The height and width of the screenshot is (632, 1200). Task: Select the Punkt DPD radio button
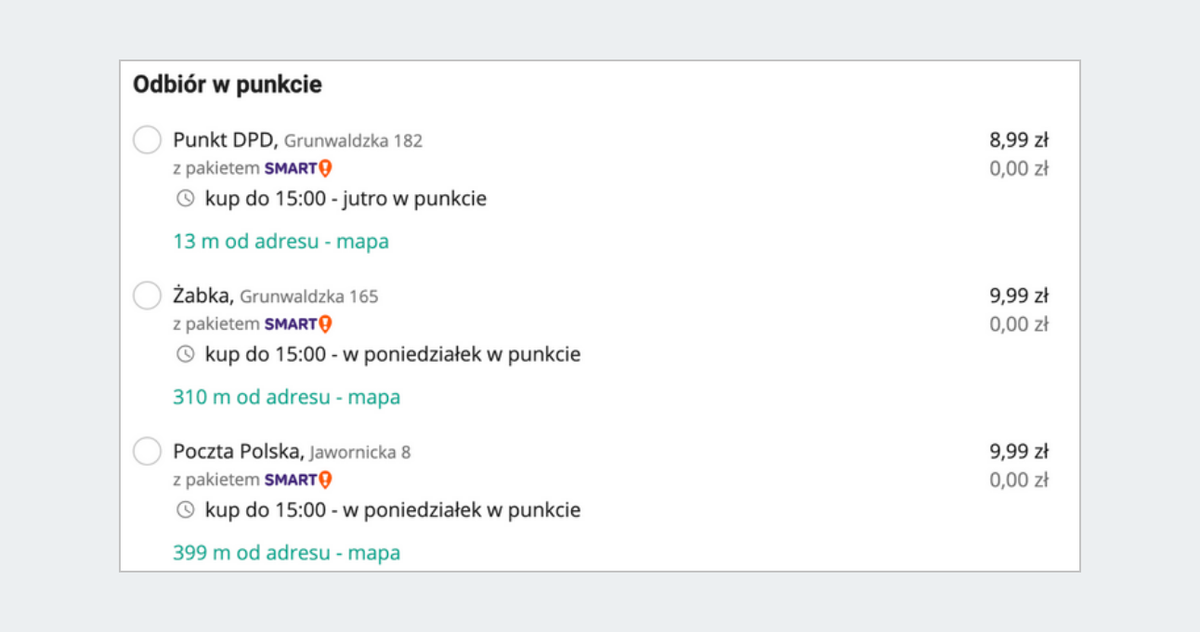(x=147, y=140)
